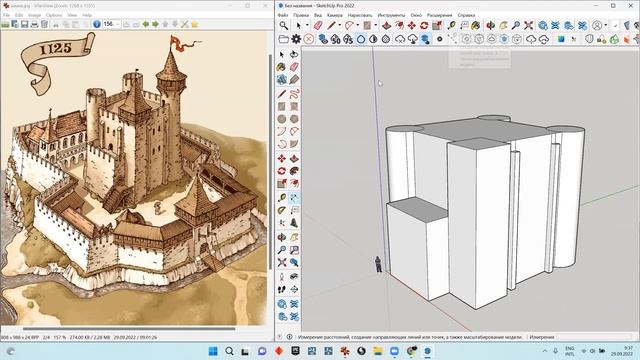Activate the Rotate tool in top toolbar
The width and height of the screenshot is (640, 360).
(x=424, y=25)
